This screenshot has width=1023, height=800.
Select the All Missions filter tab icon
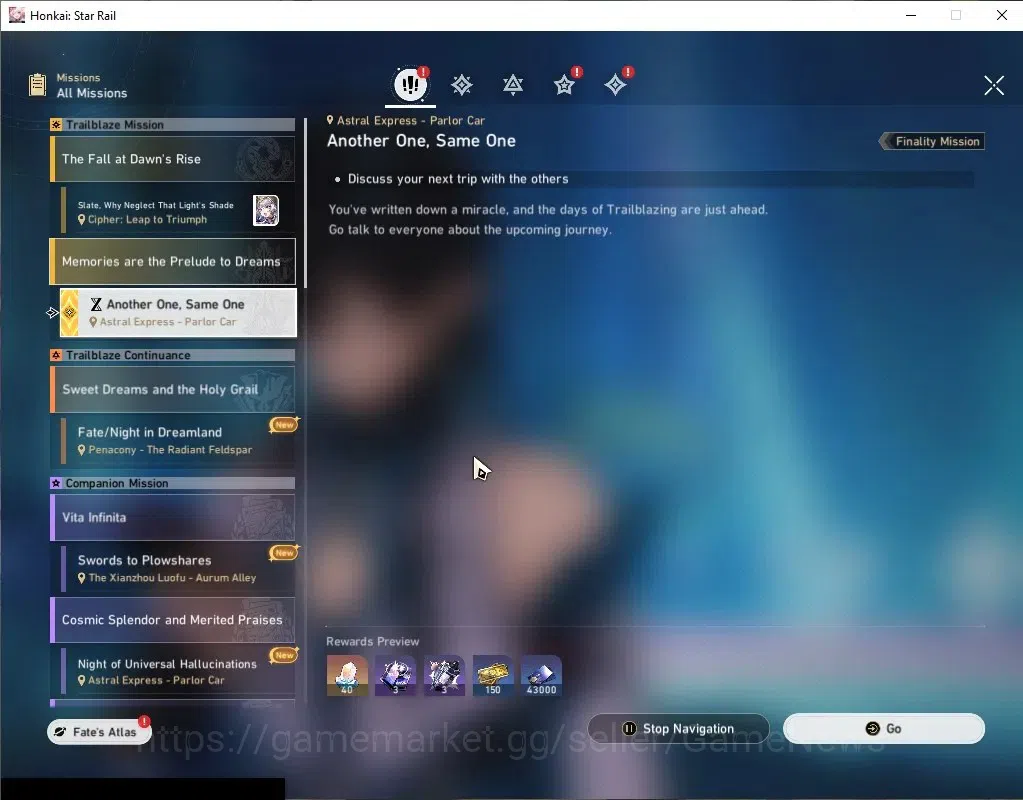[410, 84]
